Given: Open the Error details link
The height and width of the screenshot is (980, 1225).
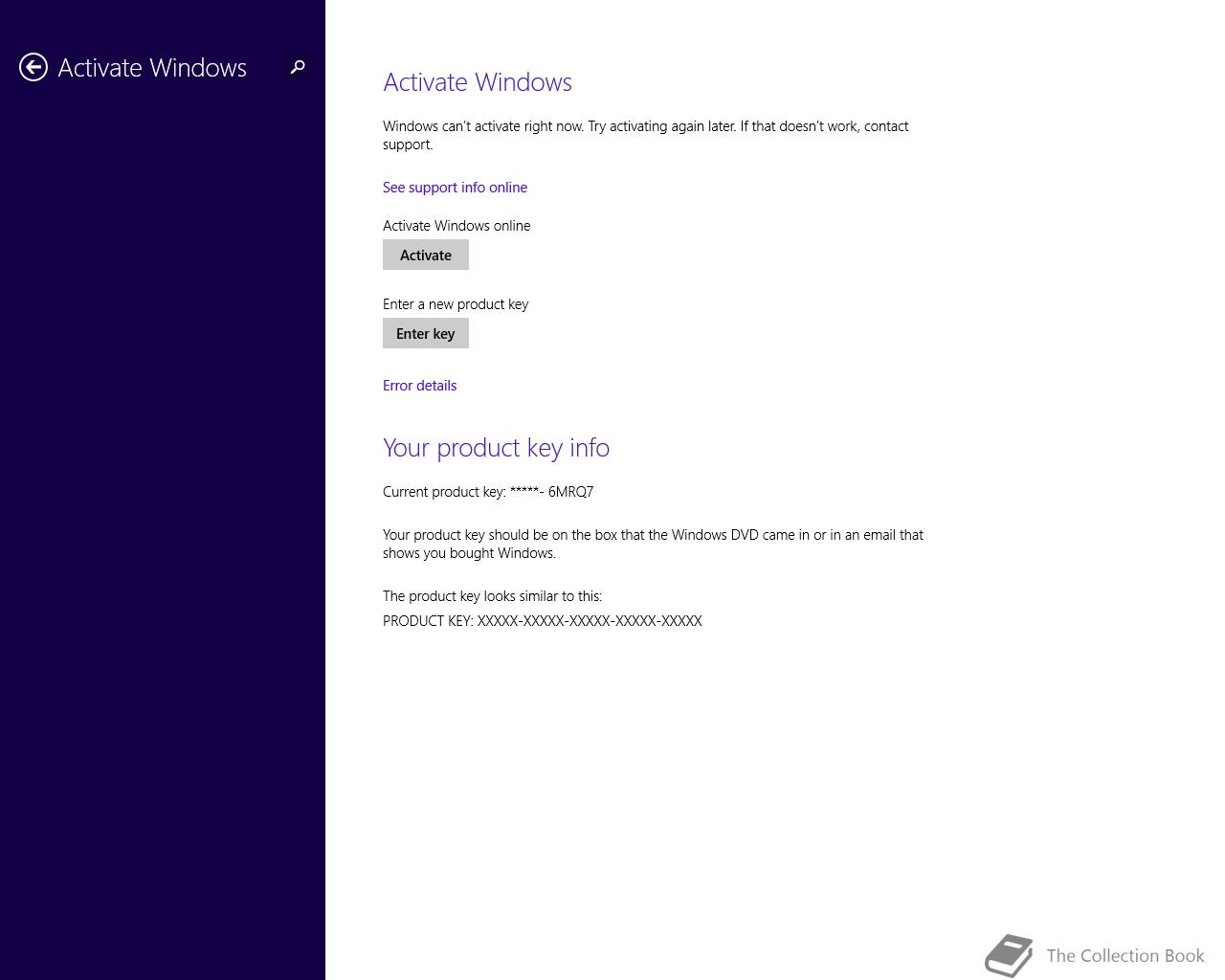Looking at the screenshot, I should pos(419,386).
